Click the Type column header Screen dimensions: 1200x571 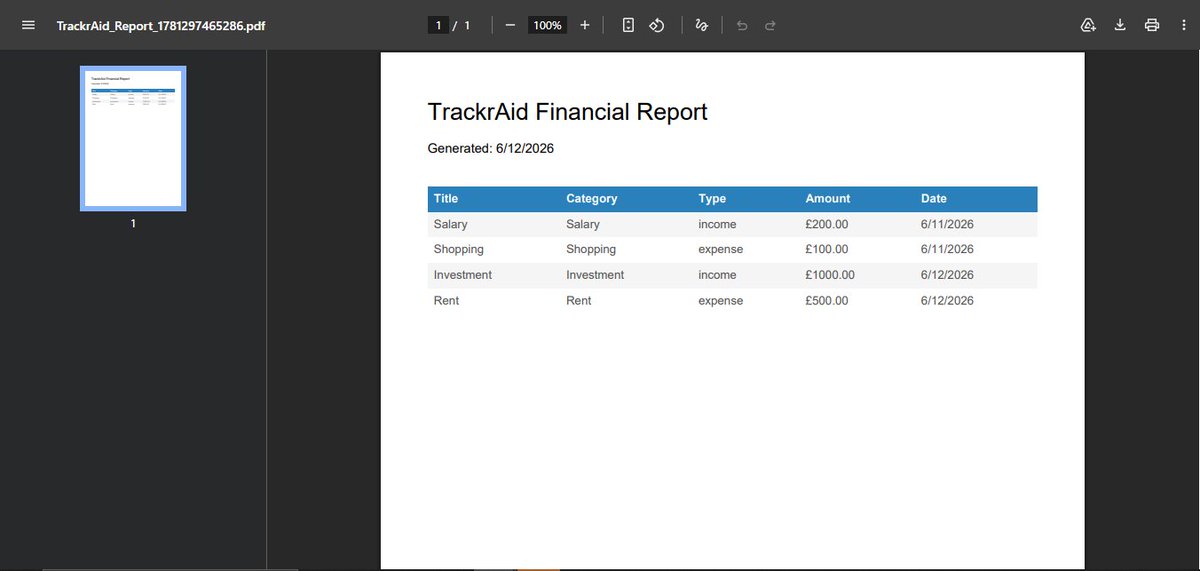point(712,199)
